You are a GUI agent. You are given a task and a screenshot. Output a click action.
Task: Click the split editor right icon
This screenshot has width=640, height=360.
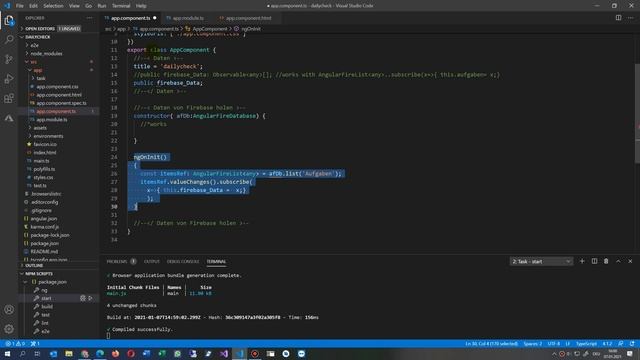pyautogui.click(x=618, y=18)
